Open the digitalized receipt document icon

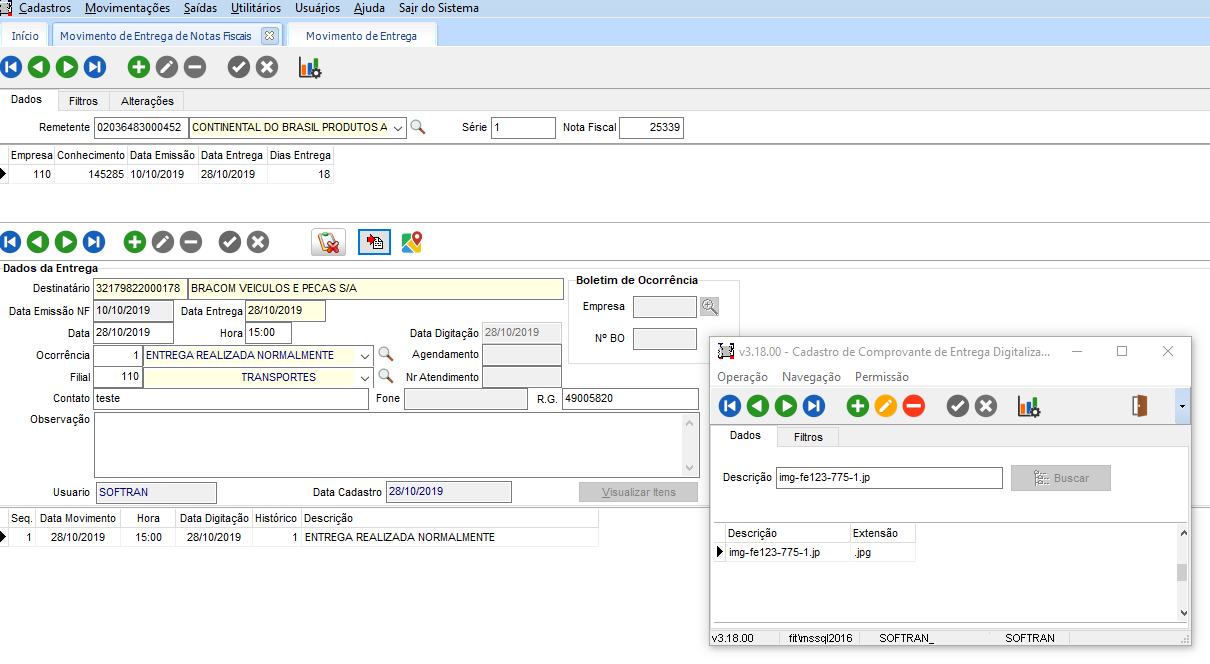(x=374, y=242)
